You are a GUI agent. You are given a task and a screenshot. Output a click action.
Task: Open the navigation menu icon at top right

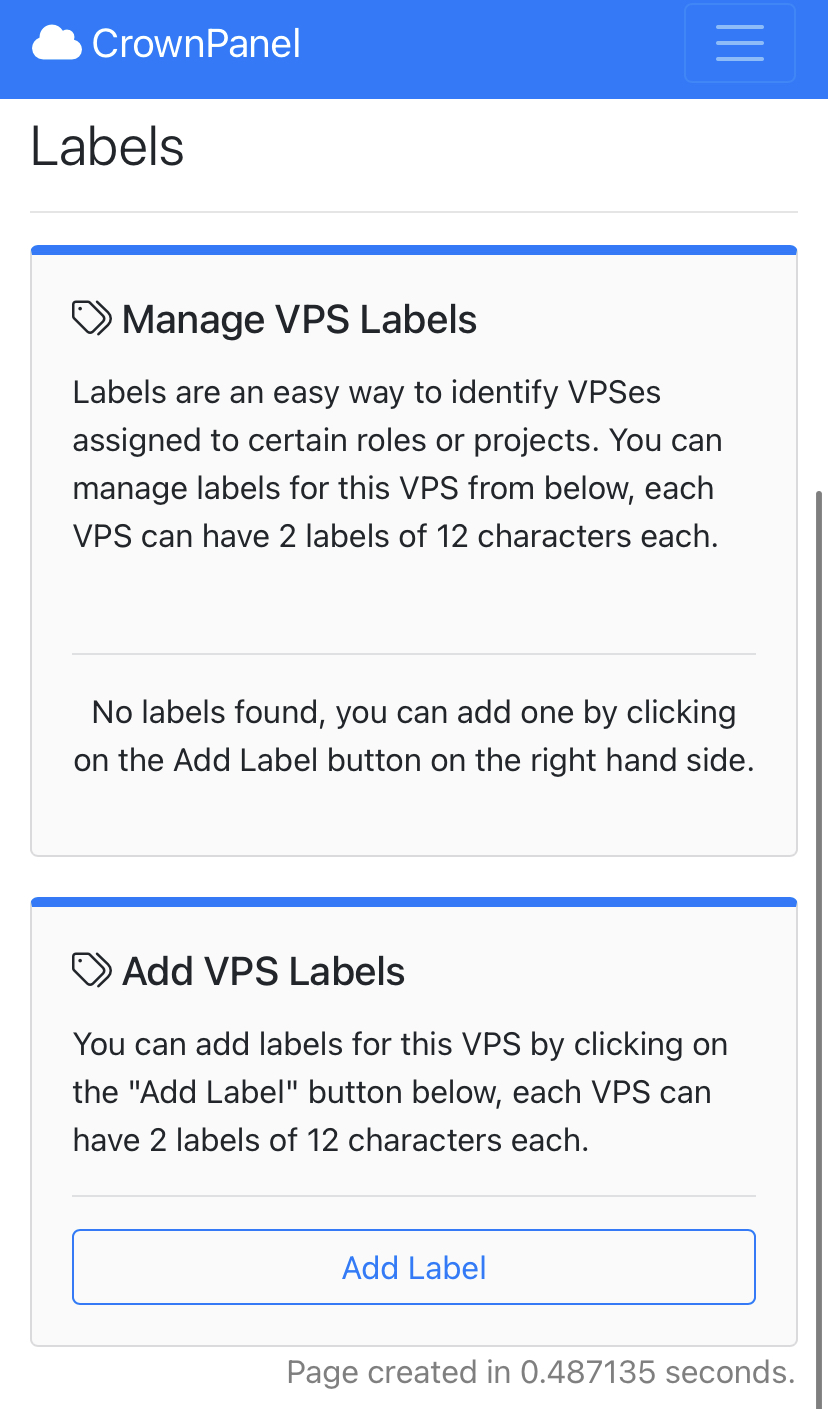coord(740,43)
